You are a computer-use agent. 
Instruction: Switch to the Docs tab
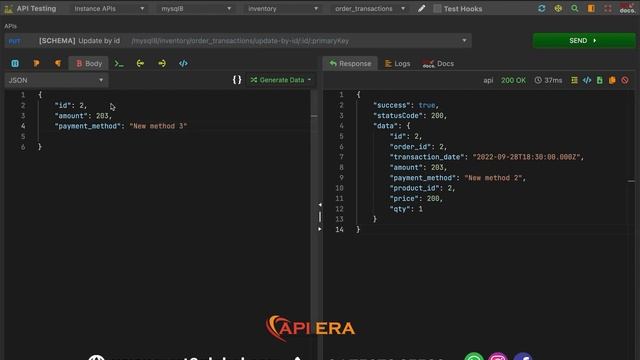pos(438,64)
